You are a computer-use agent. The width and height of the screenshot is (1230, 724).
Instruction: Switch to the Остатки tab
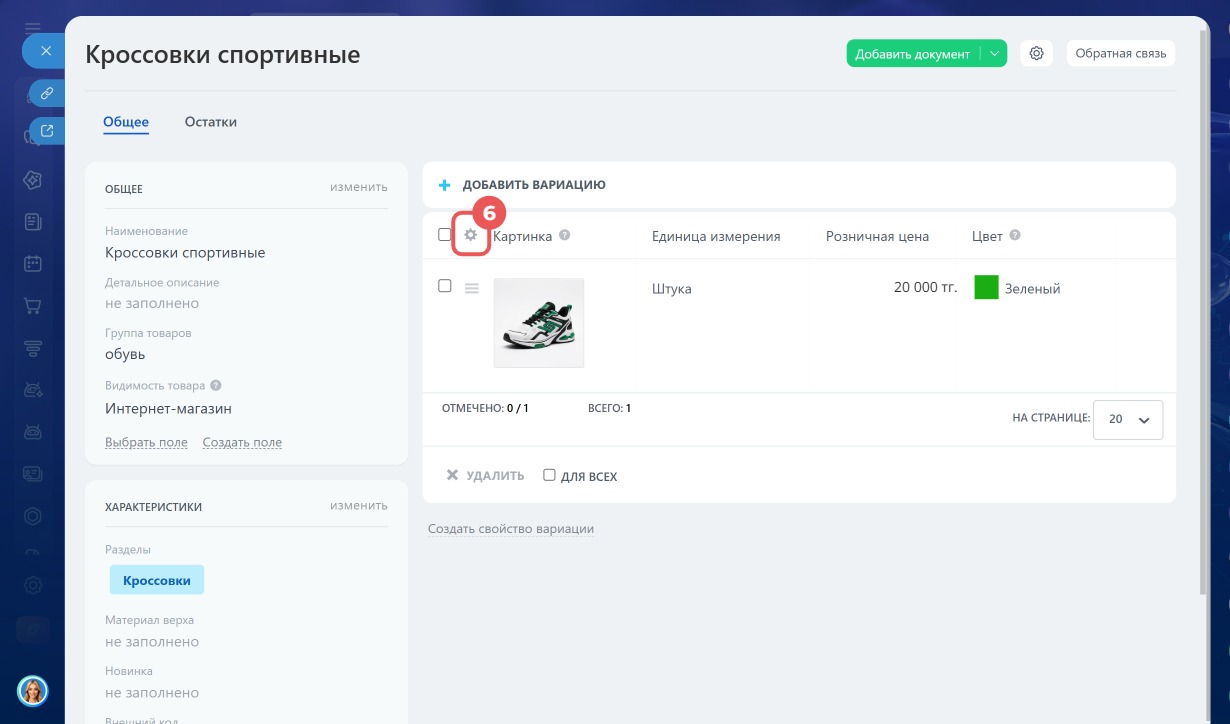click(211, 122)
